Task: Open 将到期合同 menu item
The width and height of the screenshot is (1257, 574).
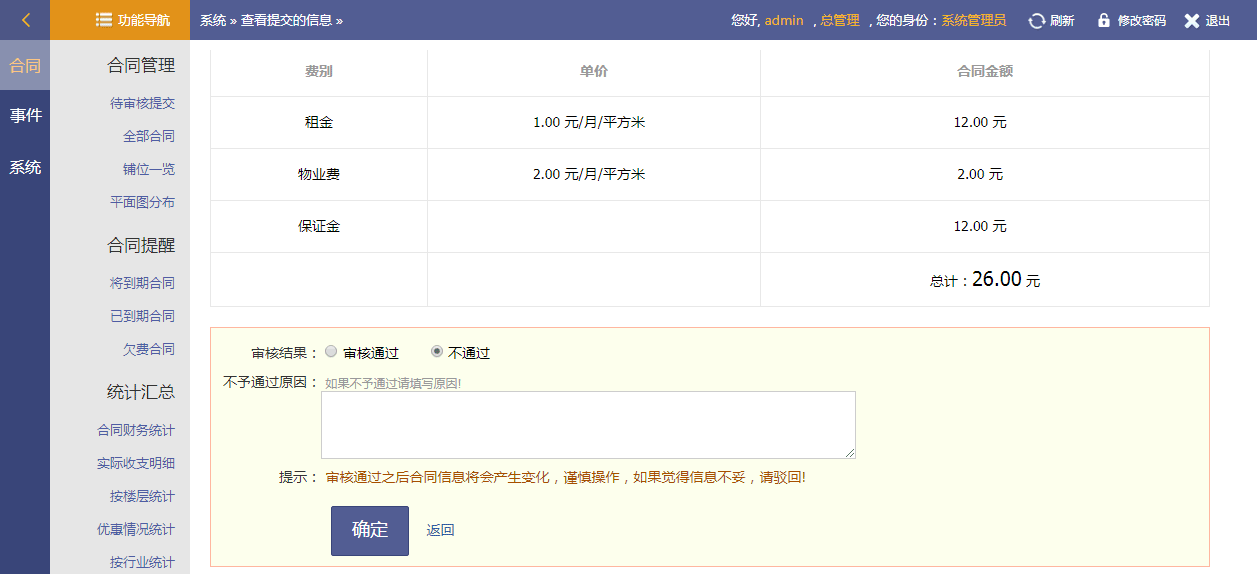Action: (x=142, y=283)
